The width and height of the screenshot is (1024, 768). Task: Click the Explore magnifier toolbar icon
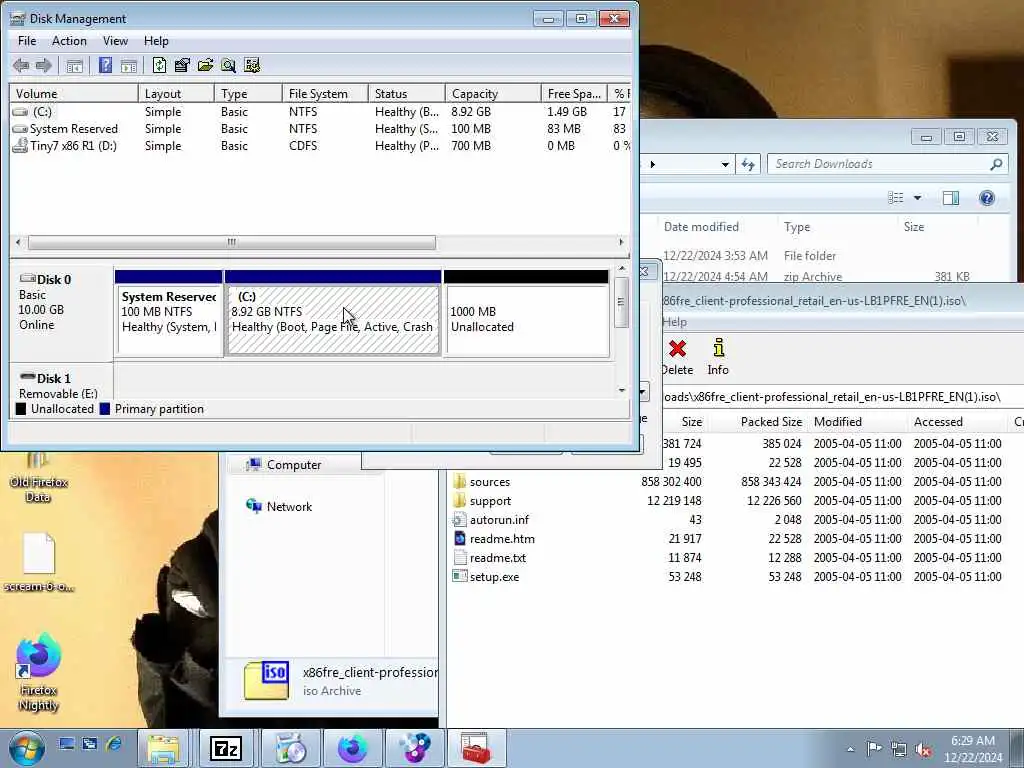tap(228, 65)
